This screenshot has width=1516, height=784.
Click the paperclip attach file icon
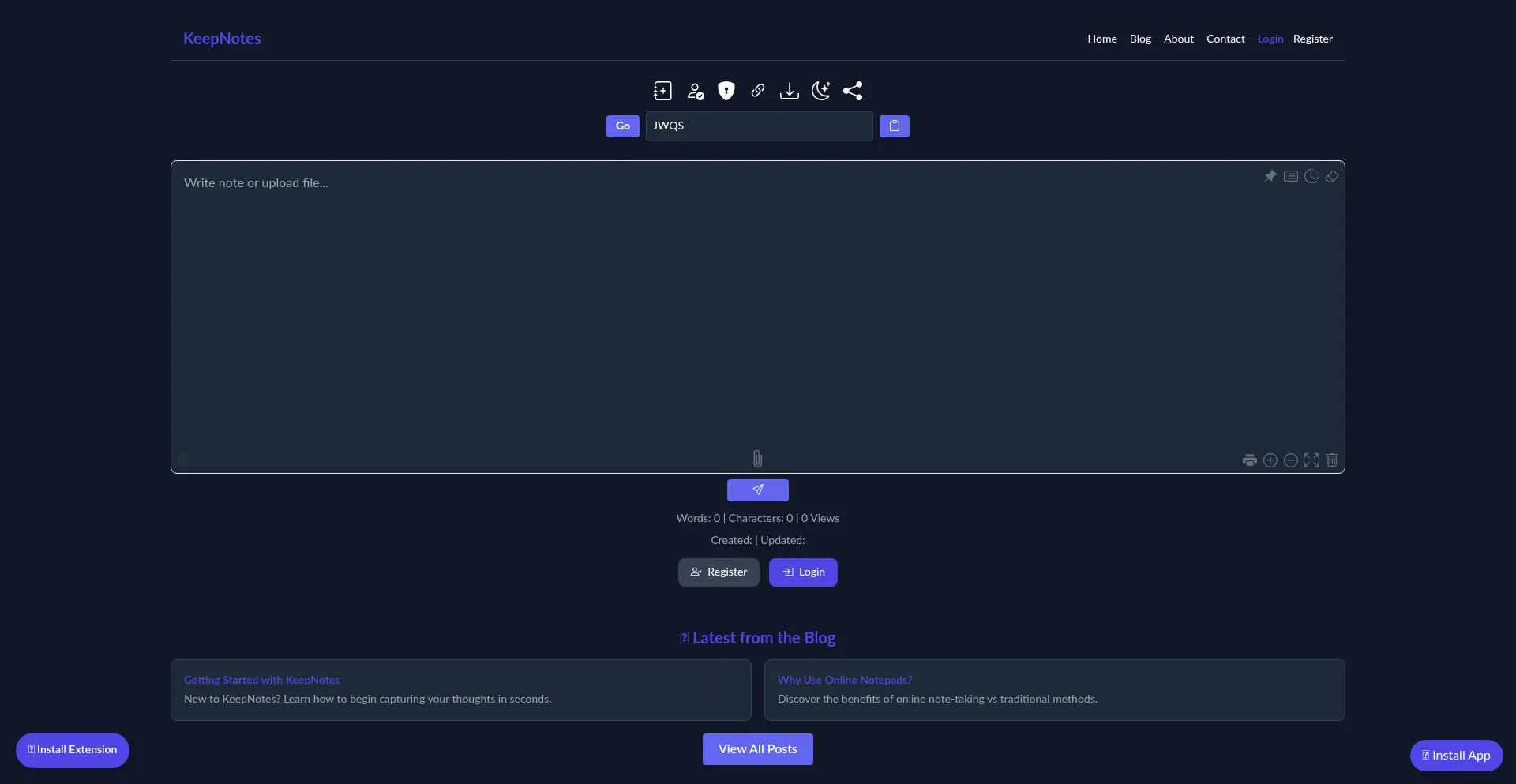click(757, 459)
